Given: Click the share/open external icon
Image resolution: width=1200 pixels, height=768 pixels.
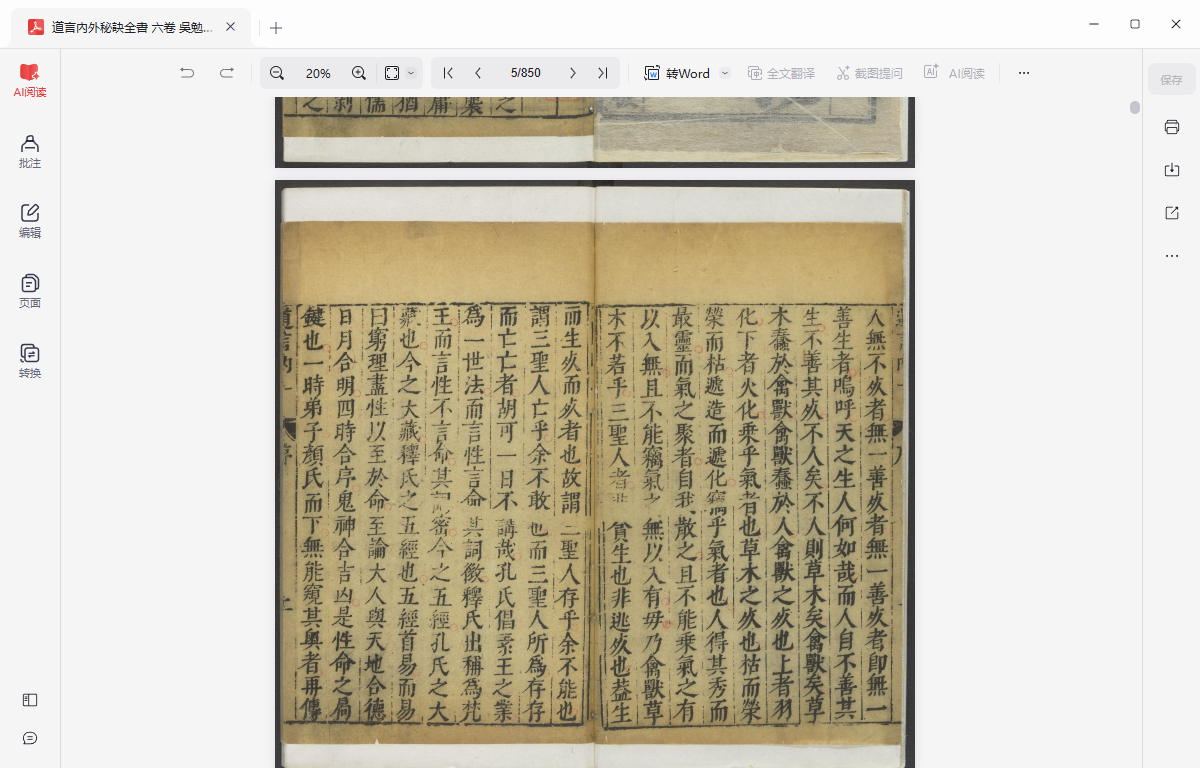Looking at the screenshot, I should coord(1172,213).
